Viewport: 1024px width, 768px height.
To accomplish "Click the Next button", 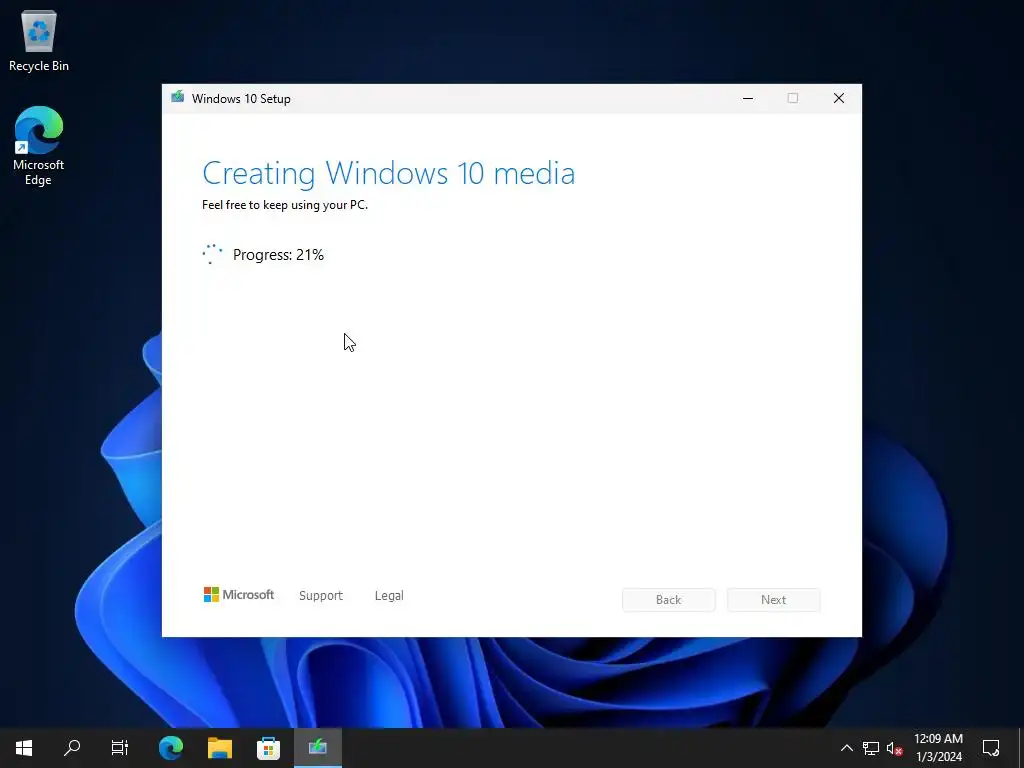I will (x=774, y=600).
